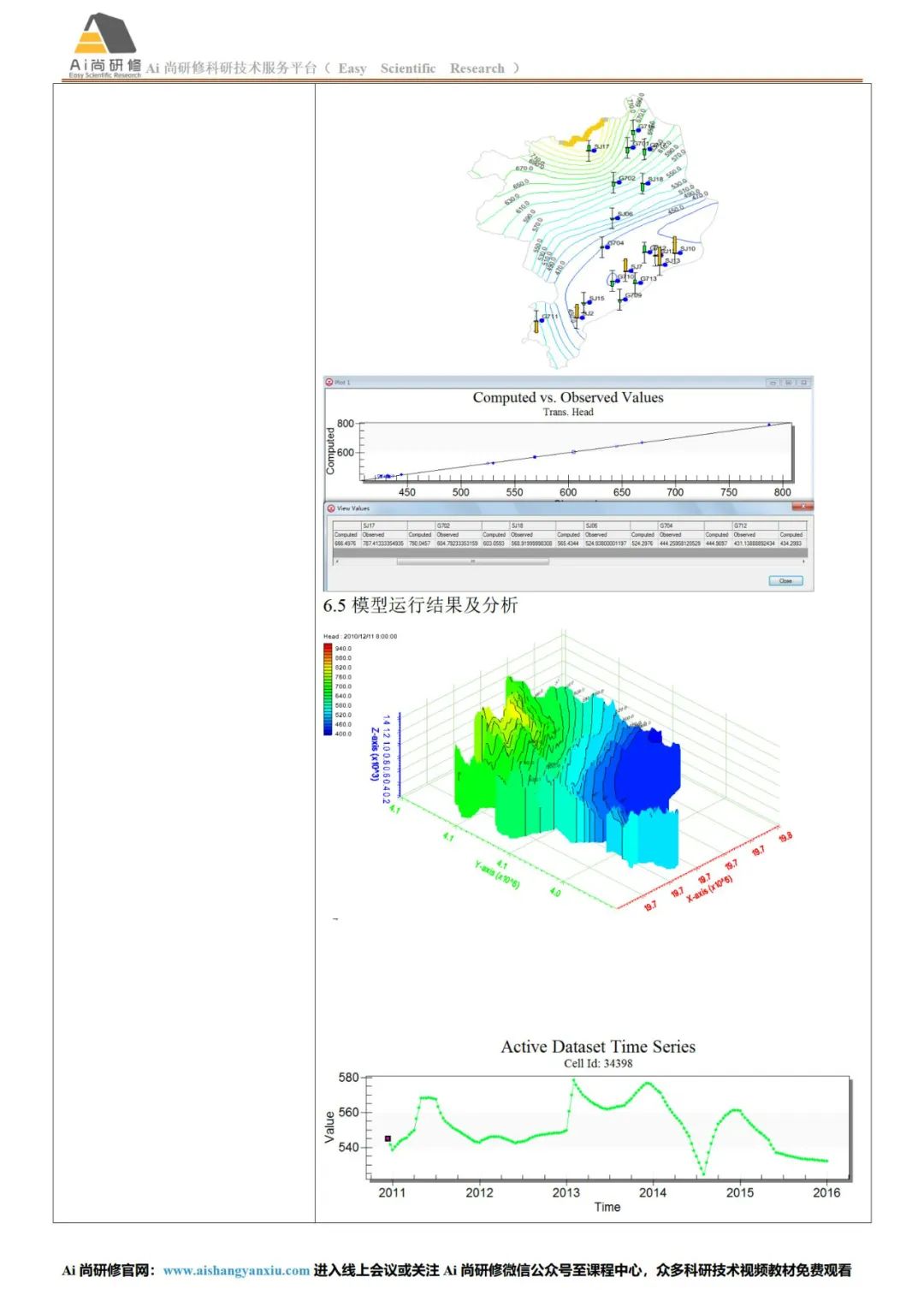Minimize the Plot 1 window

coord(773,383)
